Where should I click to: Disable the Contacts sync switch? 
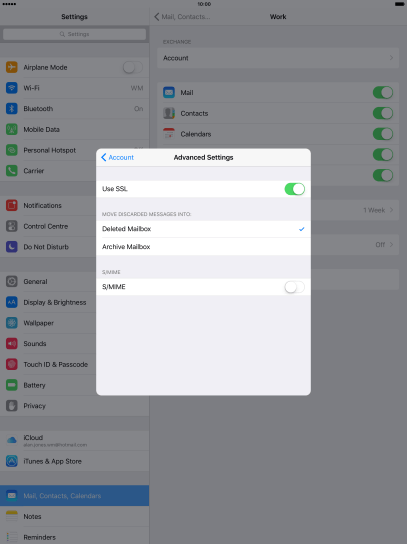(383, 113)
